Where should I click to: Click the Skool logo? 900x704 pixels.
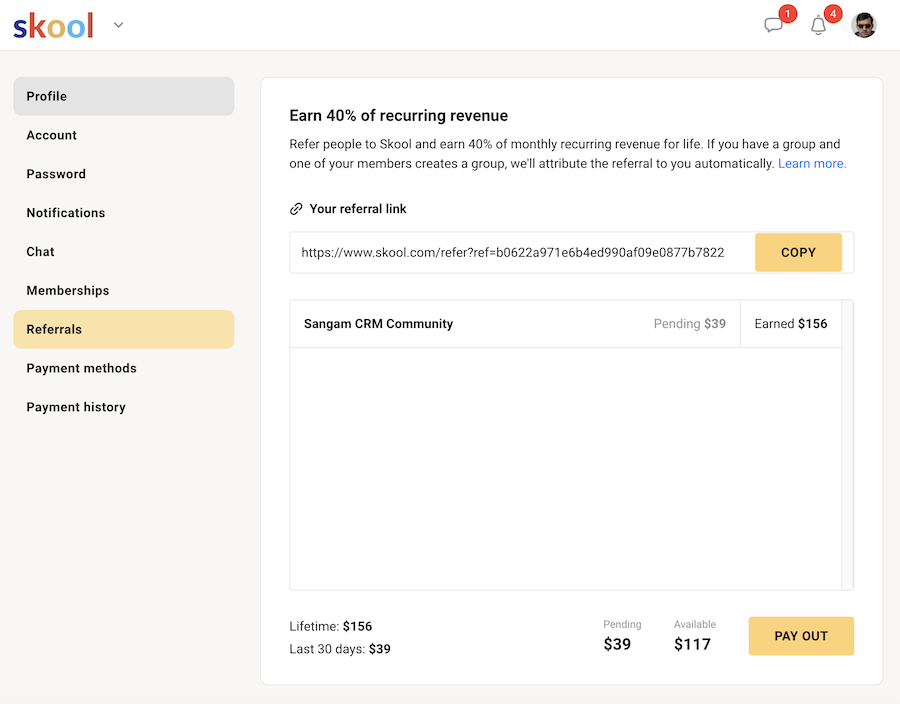53,26
